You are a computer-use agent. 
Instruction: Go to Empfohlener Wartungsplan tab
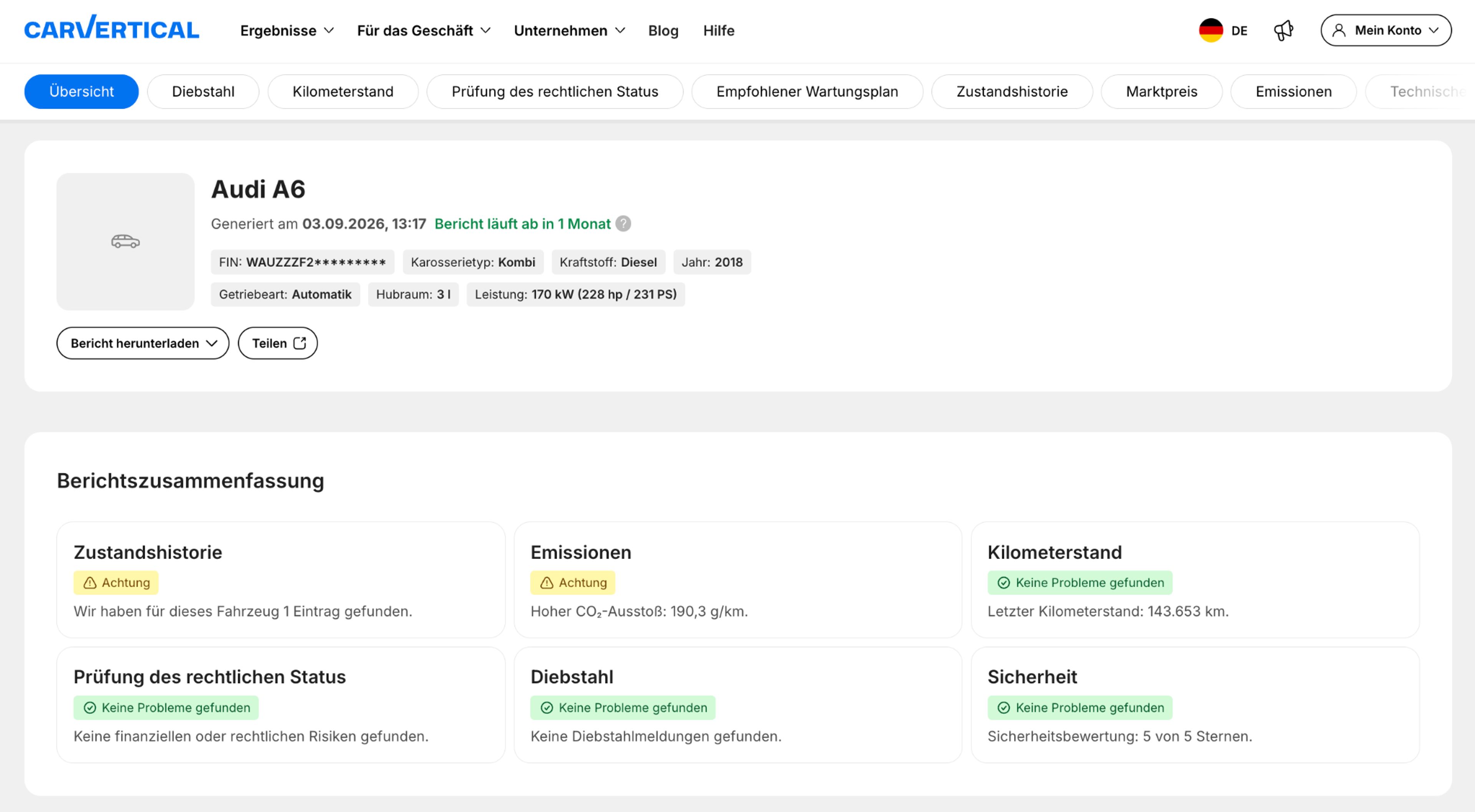point(807,91)
